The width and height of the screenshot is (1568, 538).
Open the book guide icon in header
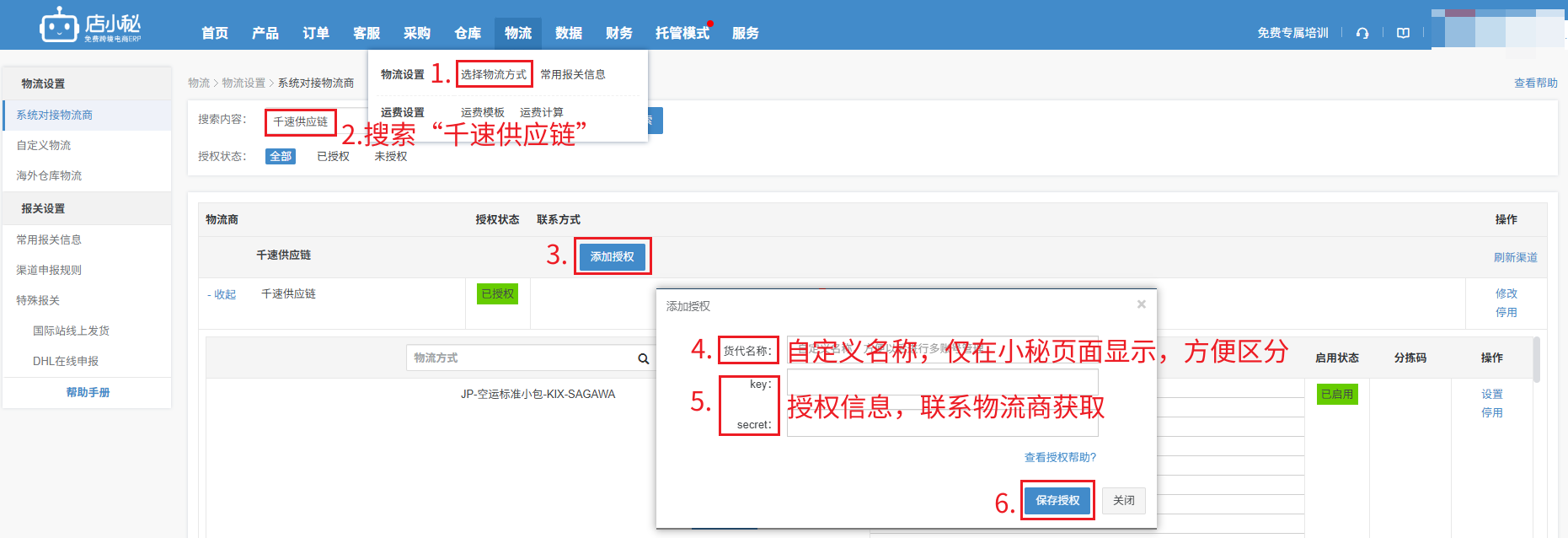(x=1403, y=33)
